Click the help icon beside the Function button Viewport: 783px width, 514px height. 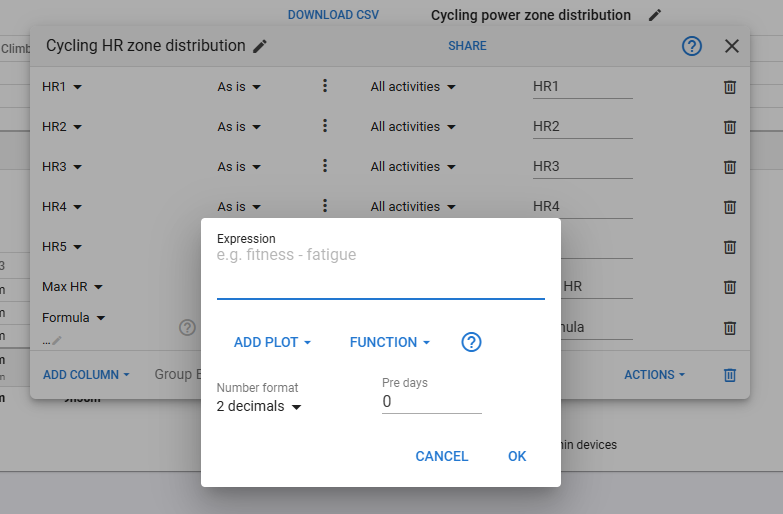click(x=472, y=342)
